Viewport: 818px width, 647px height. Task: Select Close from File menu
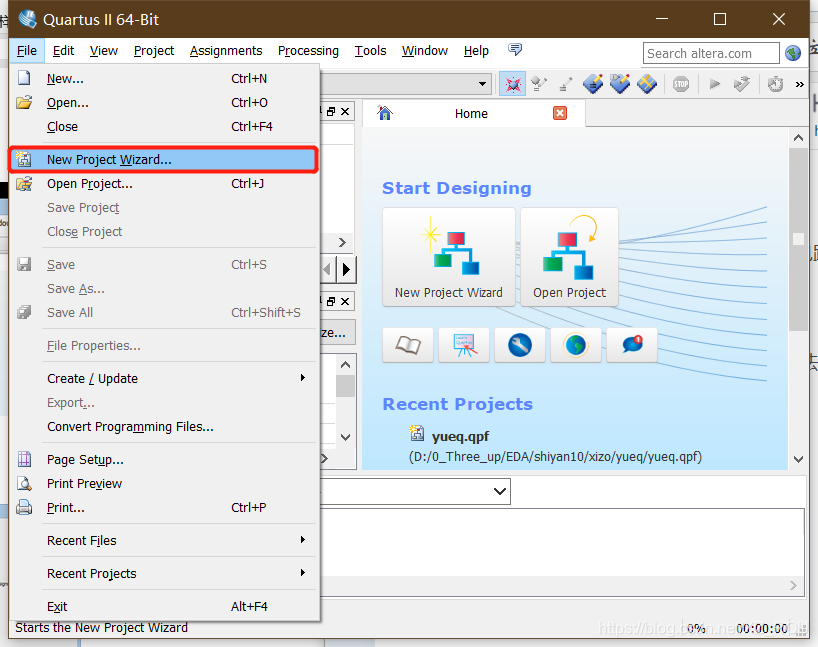(163, 126)
